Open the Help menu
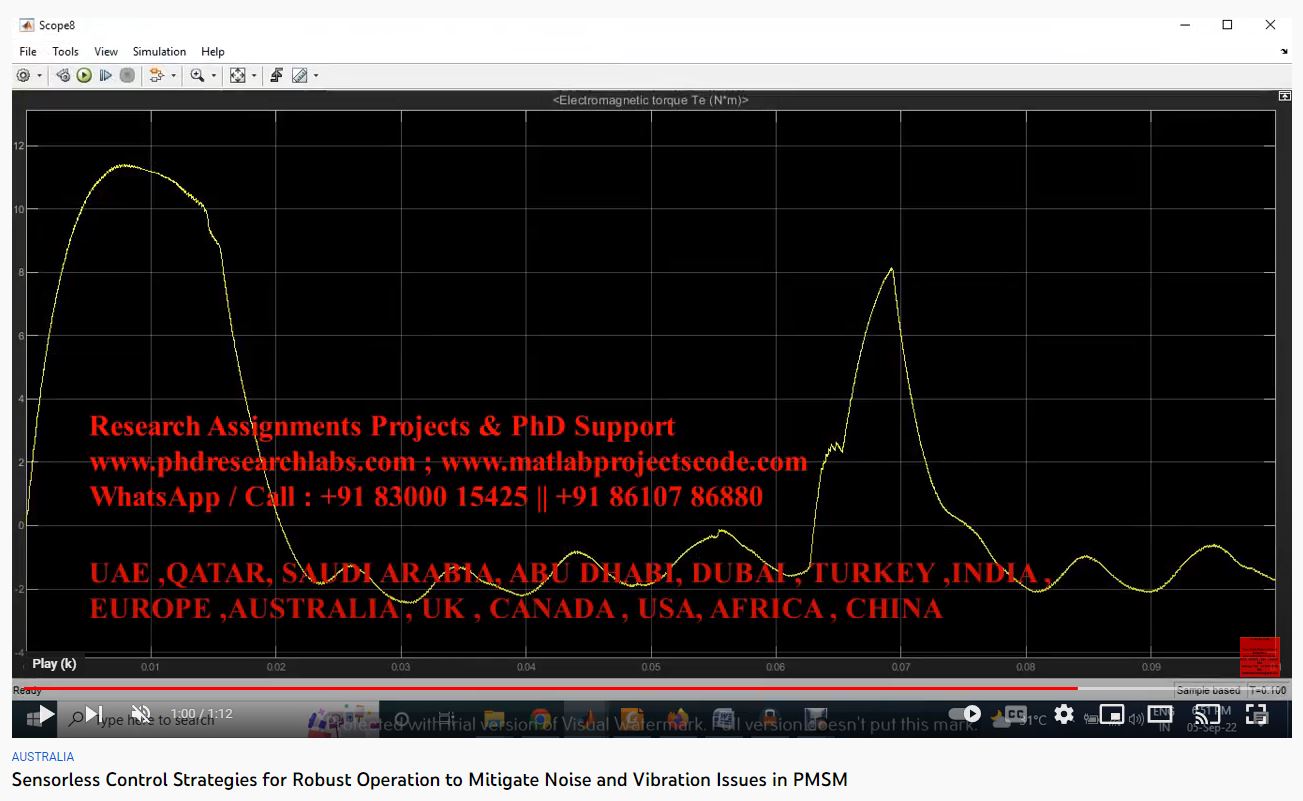Viewport: 1303px width, 801px height. [213, 51]
